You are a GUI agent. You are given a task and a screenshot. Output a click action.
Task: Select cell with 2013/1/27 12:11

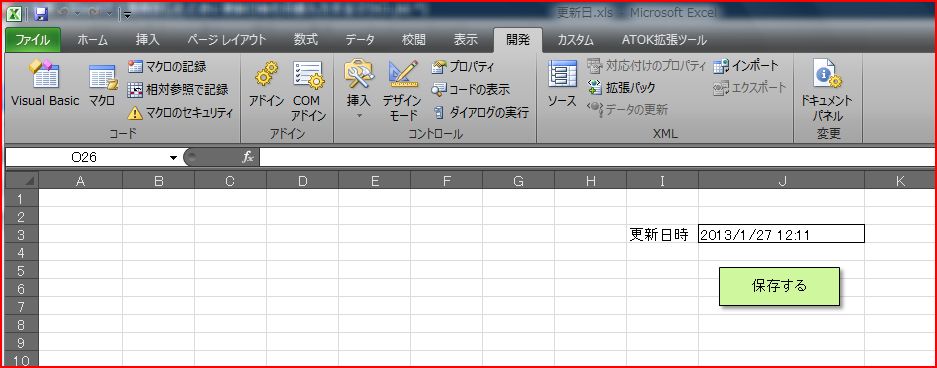781,234
